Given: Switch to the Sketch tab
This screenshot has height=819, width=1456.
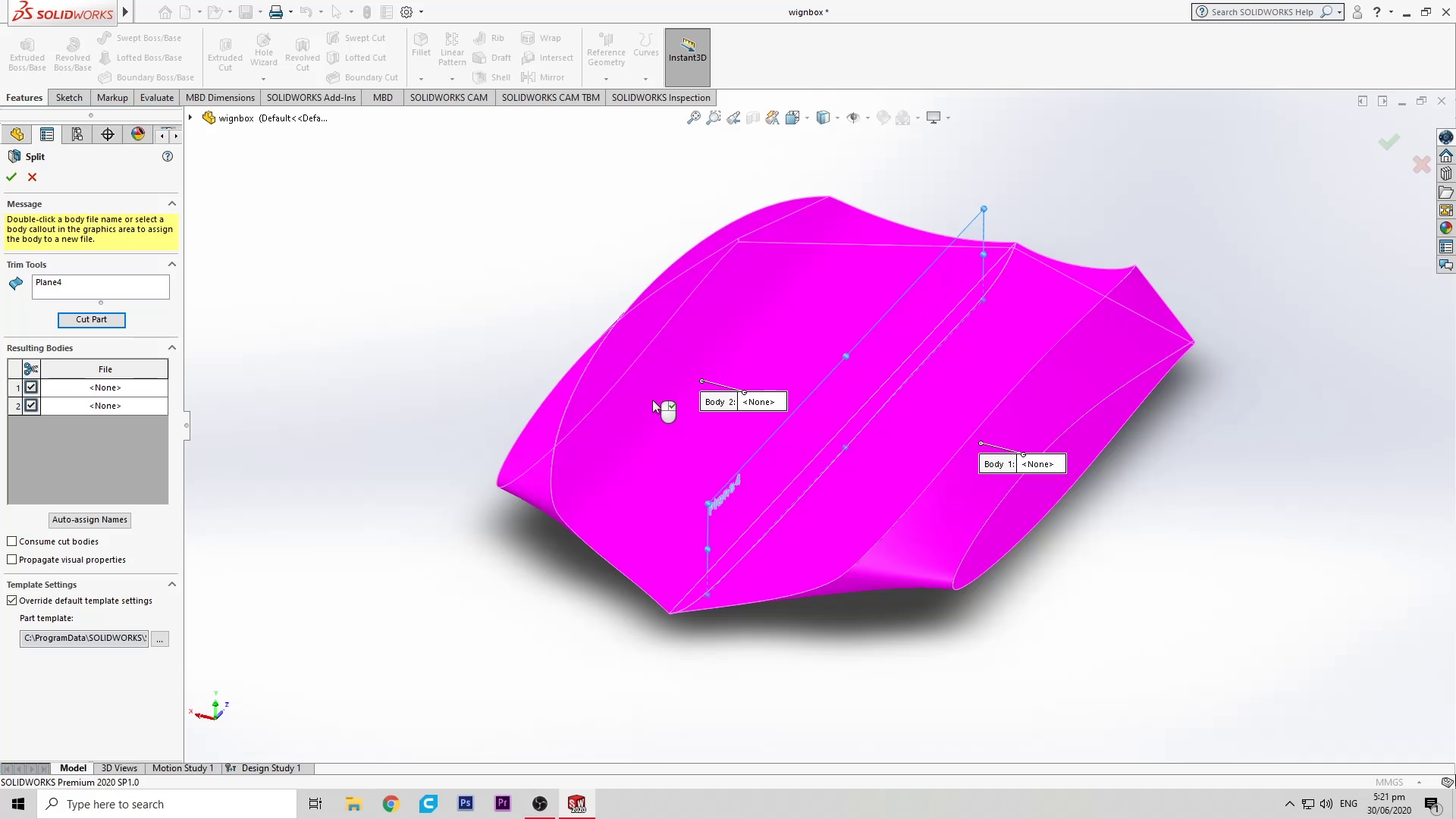Looking at the screenshot, I should click(69, 98).
